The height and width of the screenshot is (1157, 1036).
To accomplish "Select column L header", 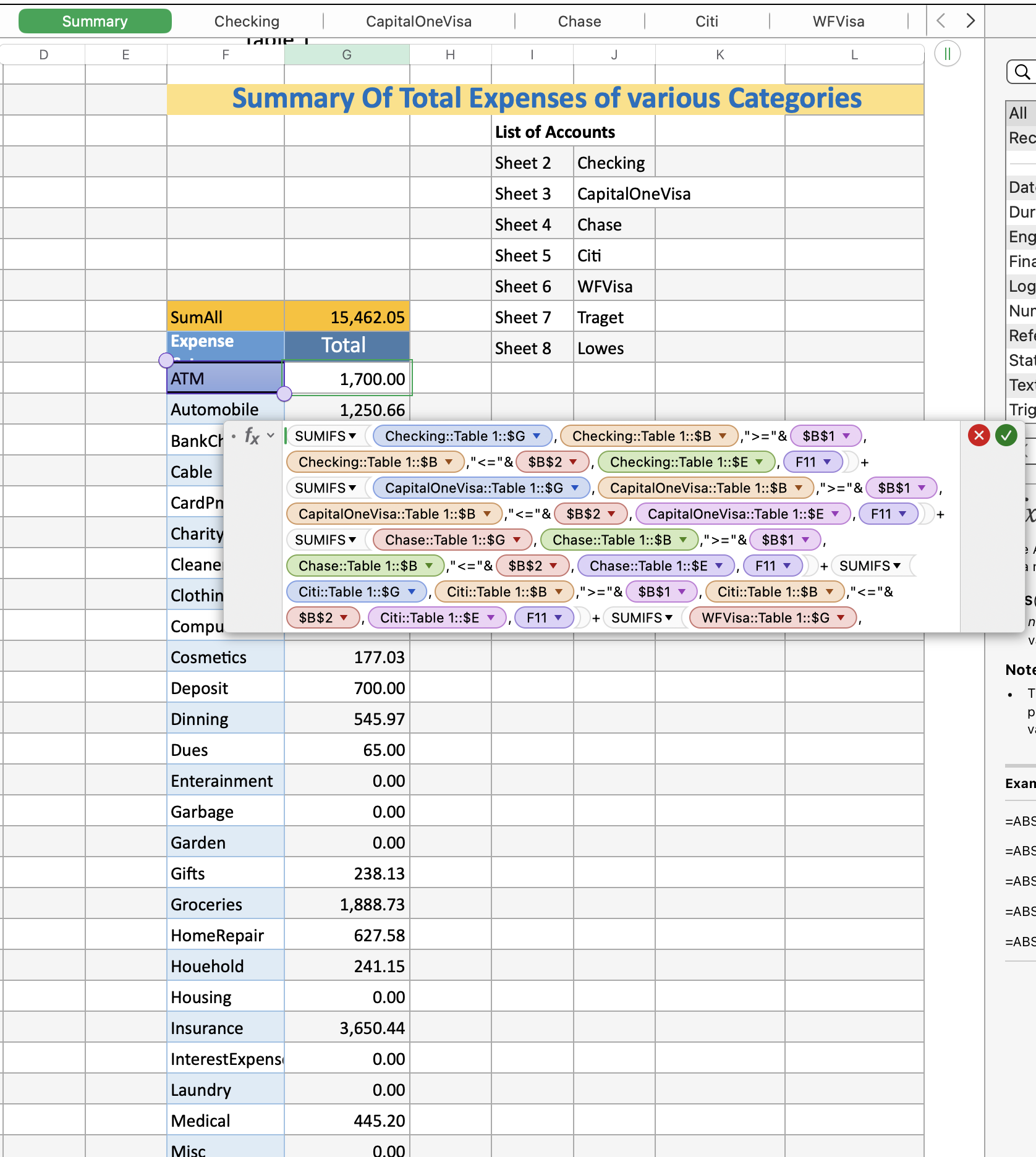I will [854, 54].
